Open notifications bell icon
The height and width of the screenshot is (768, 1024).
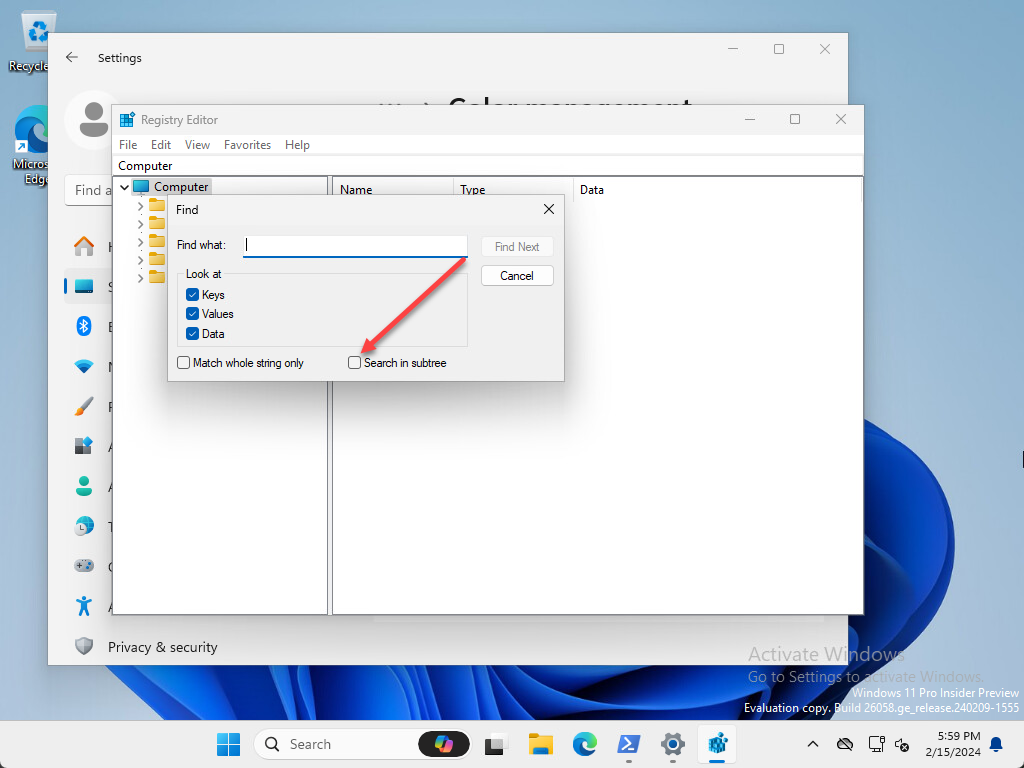(x=997, y=744)
